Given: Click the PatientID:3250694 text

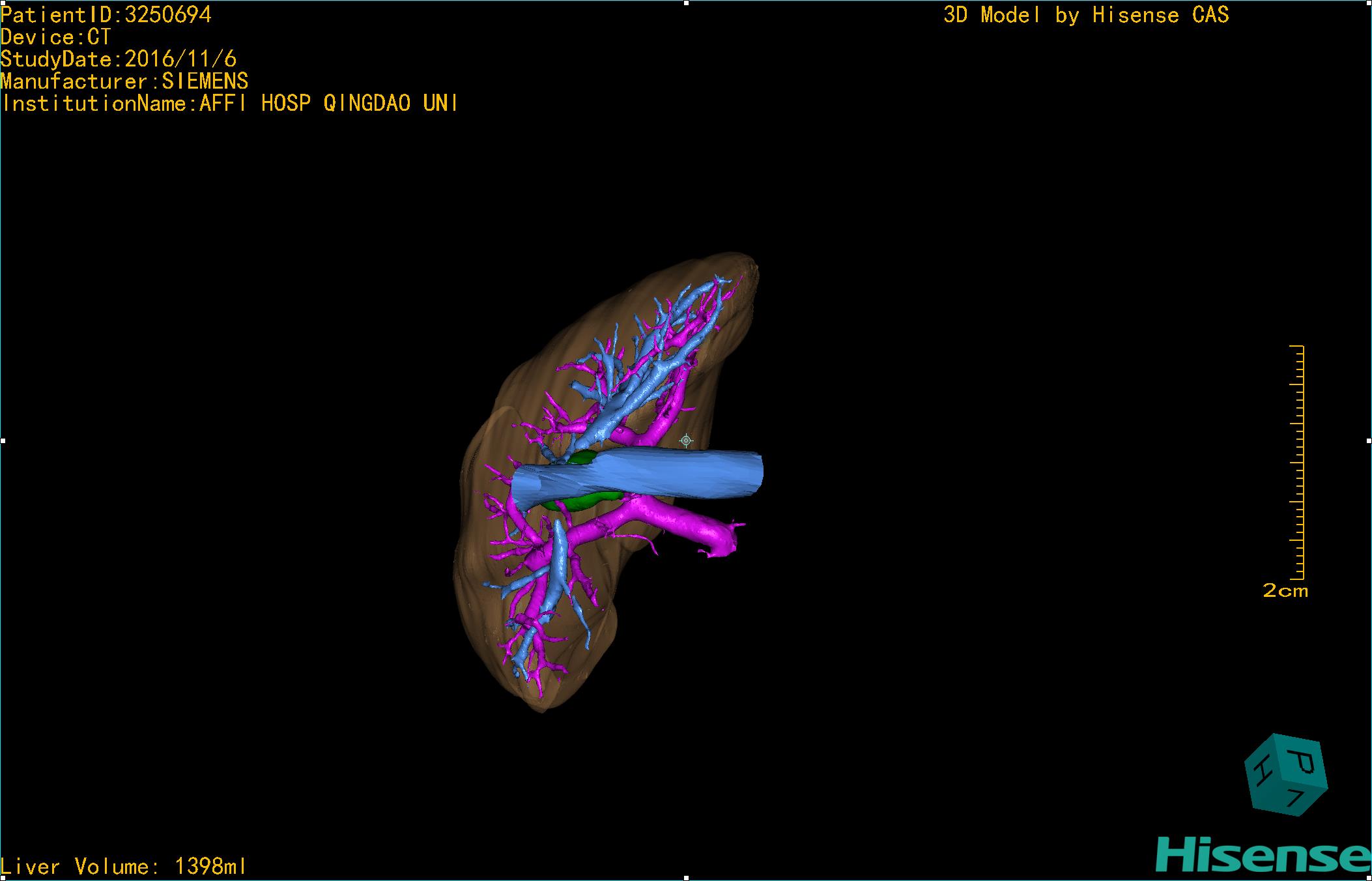Looking at the screenshot, I should click(106, 15).
